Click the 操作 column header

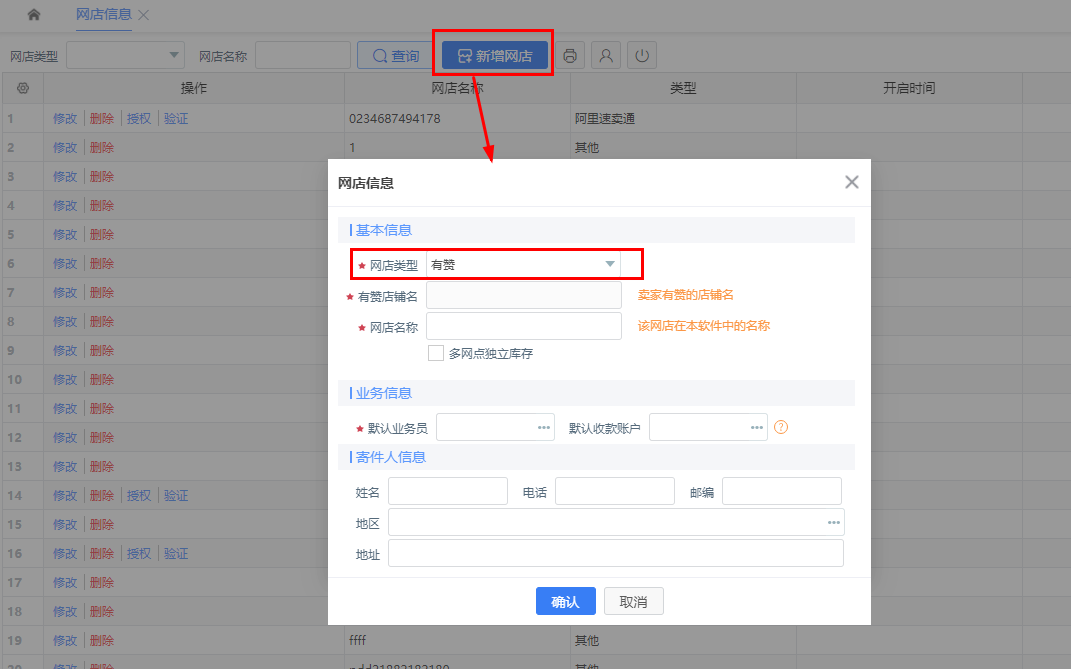click(194, 88)
